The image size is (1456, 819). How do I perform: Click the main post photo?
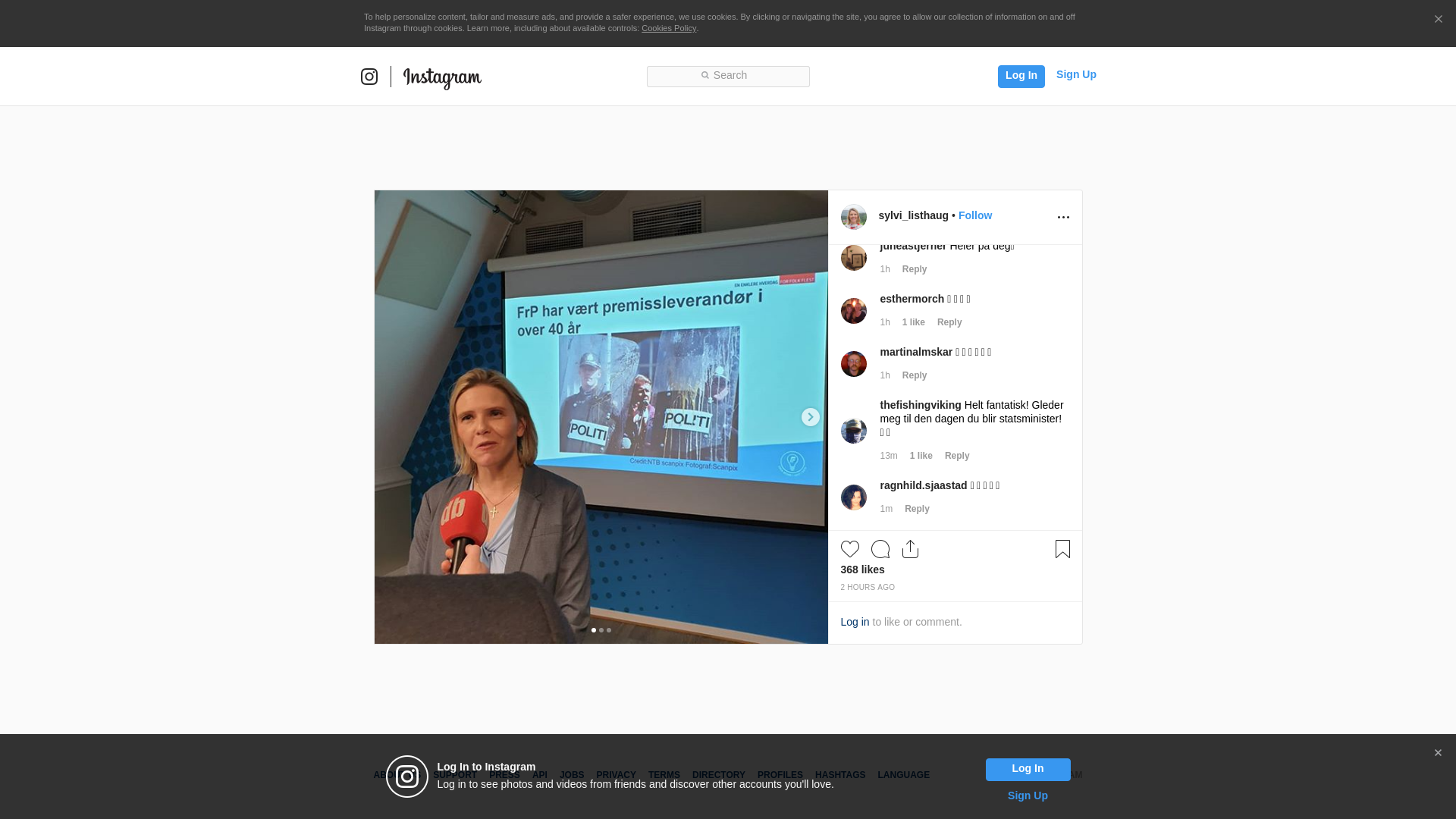tap(601, 417)
